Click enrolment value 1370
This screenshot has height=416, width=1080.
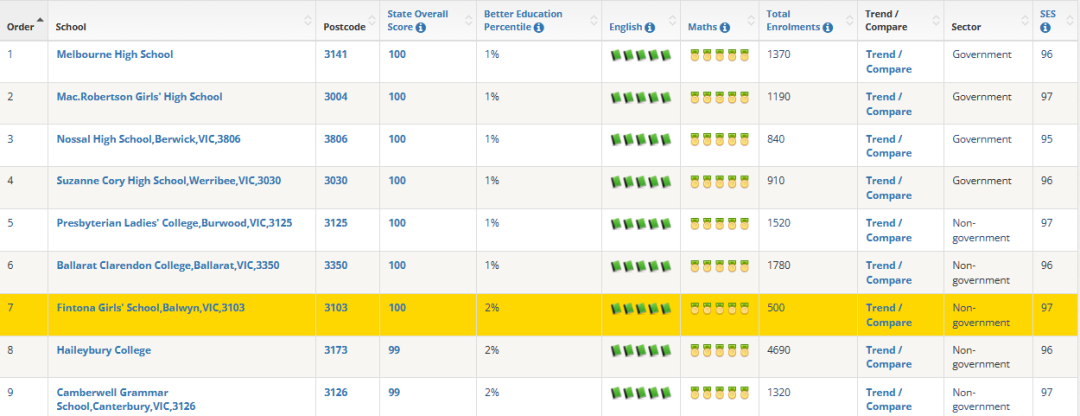coord(778,54)
